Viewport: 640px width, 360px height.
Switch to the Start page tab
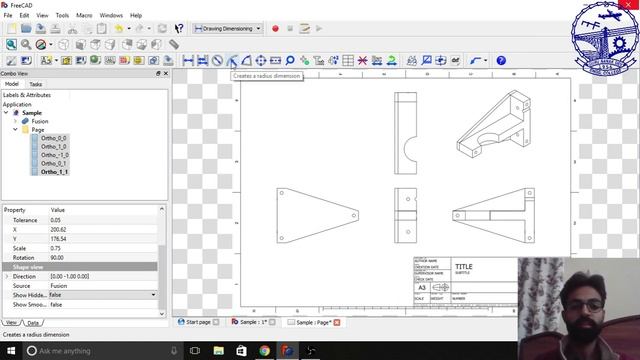coord(198,322)
